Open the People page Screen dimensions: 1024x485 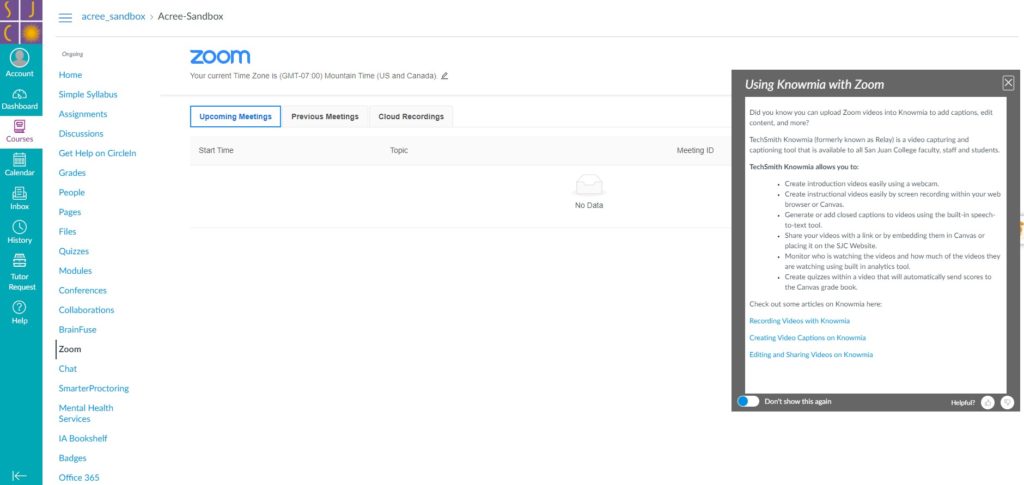click(x=72, y=193)
